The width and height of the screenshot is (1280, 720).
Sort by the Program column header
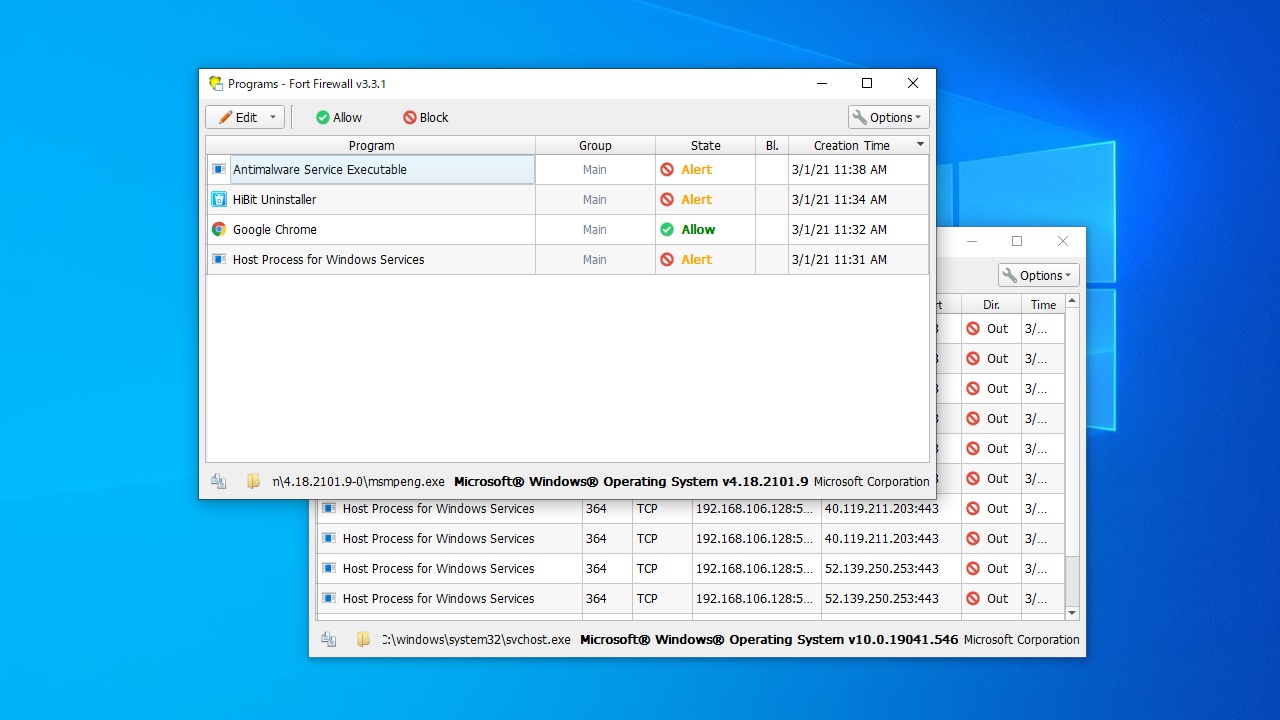click(x=371, y=145)
